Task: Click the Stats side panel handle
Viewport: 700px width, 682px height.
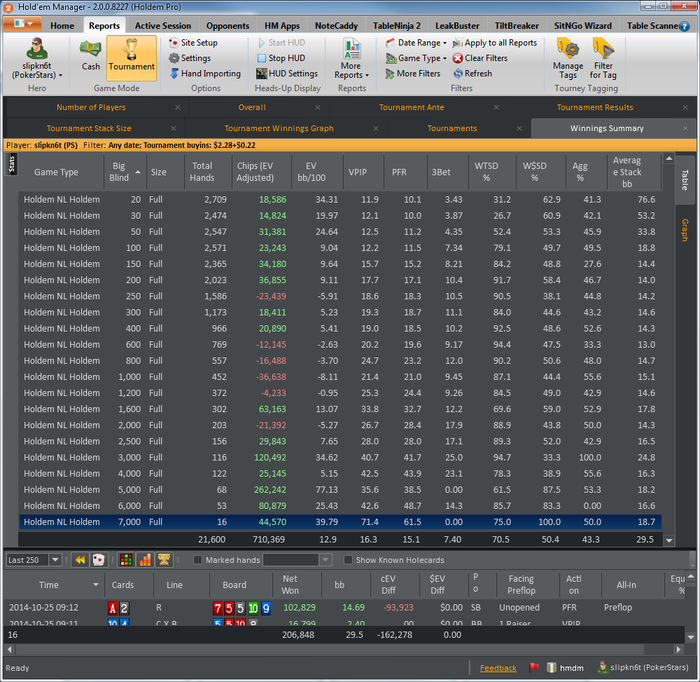Action: [12, 164]
